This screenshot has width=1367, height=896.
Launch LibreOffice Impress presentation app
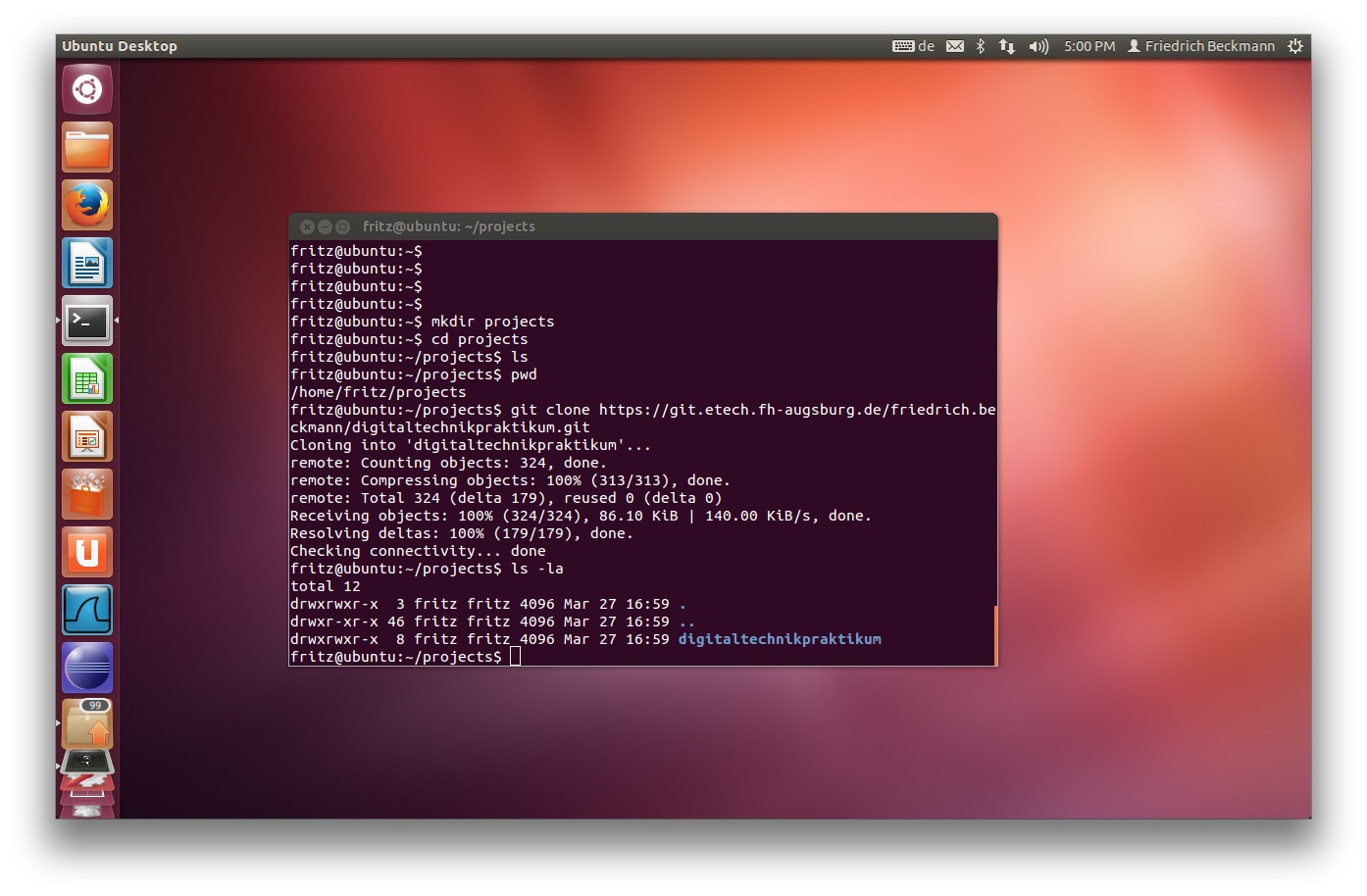pyautogui.click(x=87, y=436)
